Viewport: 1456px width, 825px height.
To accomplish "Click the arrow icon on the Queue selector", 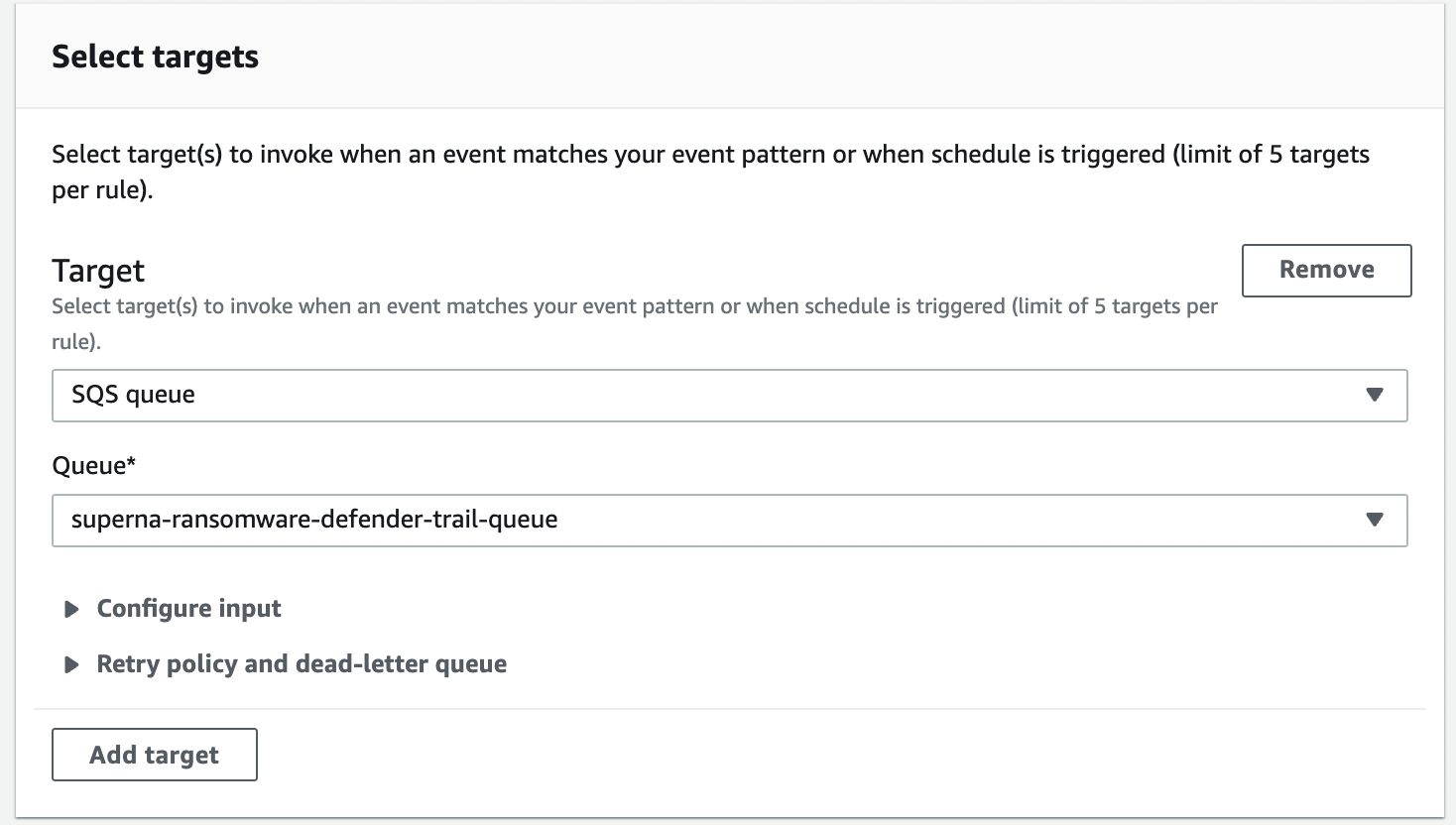I will point(1374,520).
